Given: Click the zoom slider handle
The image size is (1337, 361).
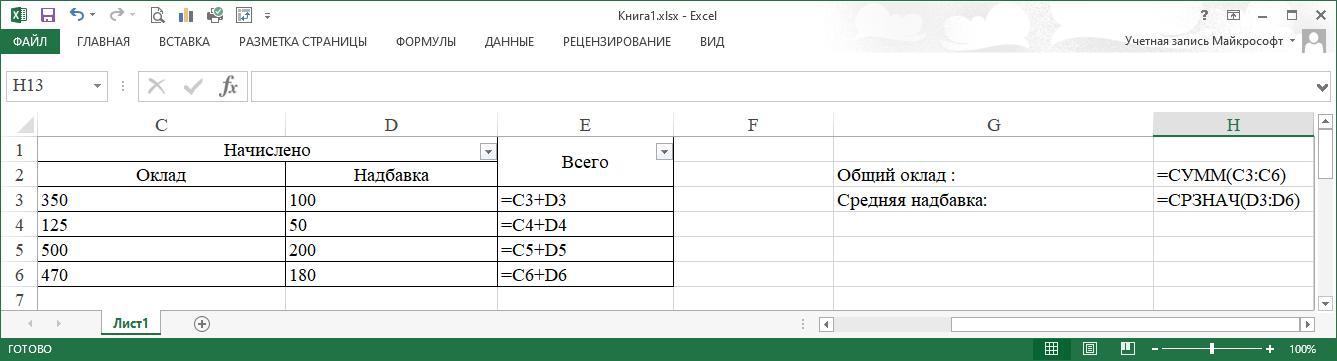Looking at the screenshot, I should [x=1212, y=349].
